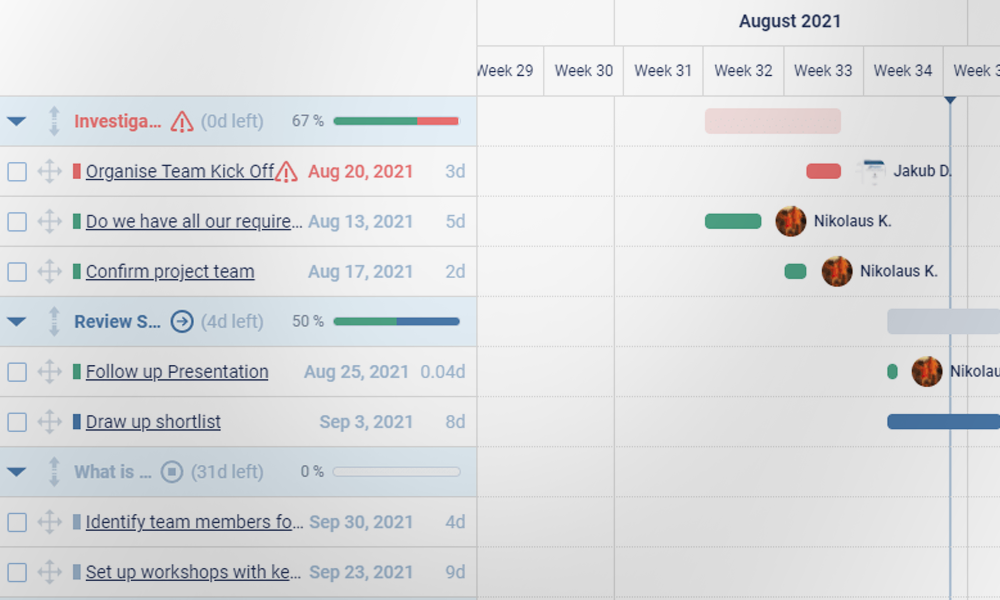Open the Draw up shortlist task link
This screenshot has width=1000, height=600.
pyautogui.click(x=153, y=422)
